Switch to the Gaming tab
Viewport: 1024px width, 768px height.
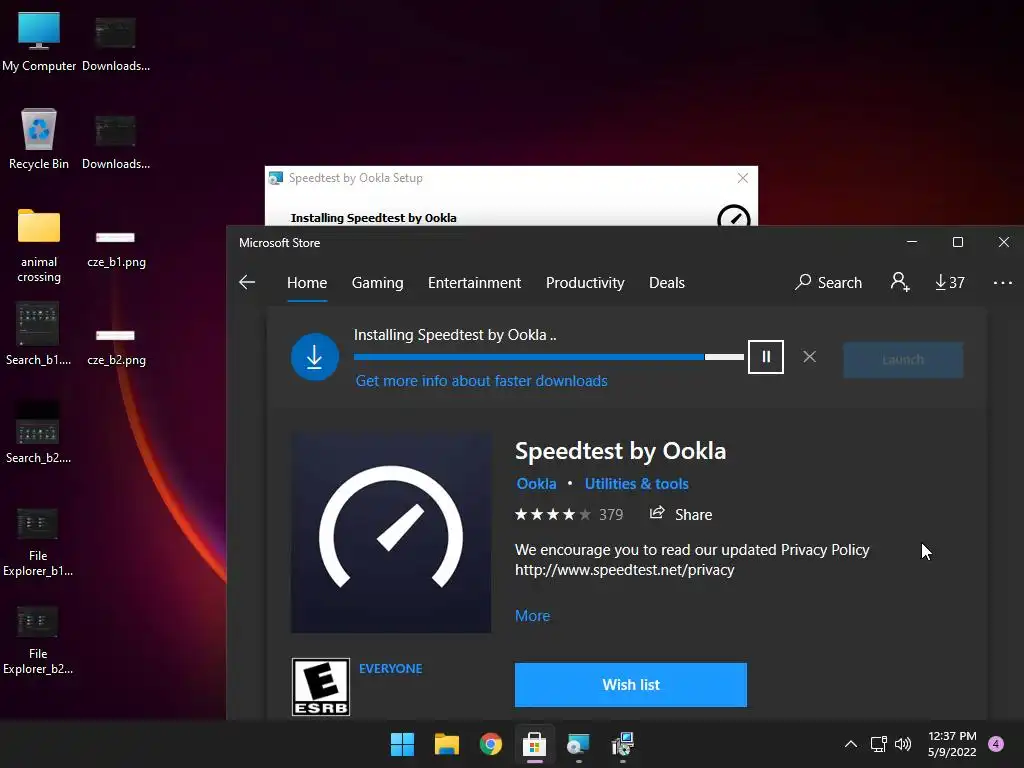(x=377, y=283)
